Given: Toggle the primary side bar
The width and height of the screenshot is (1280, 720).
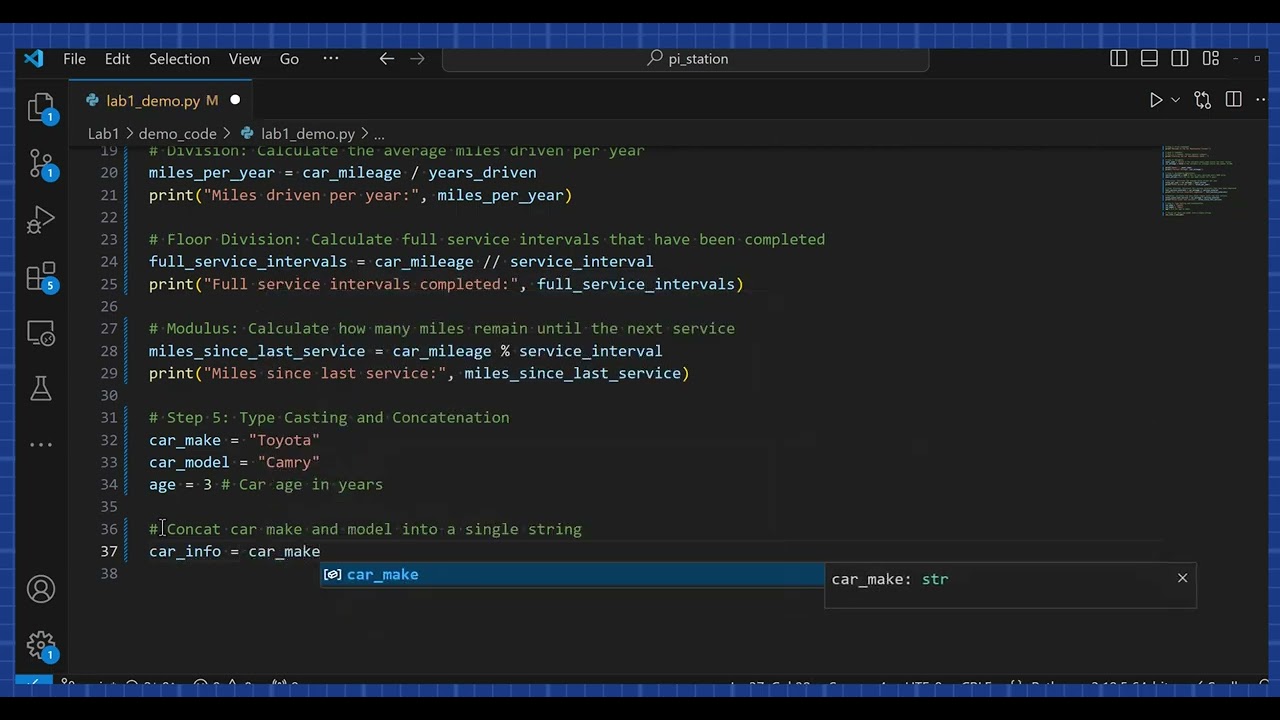Looking at the screenshot, I should (1119, 59).
